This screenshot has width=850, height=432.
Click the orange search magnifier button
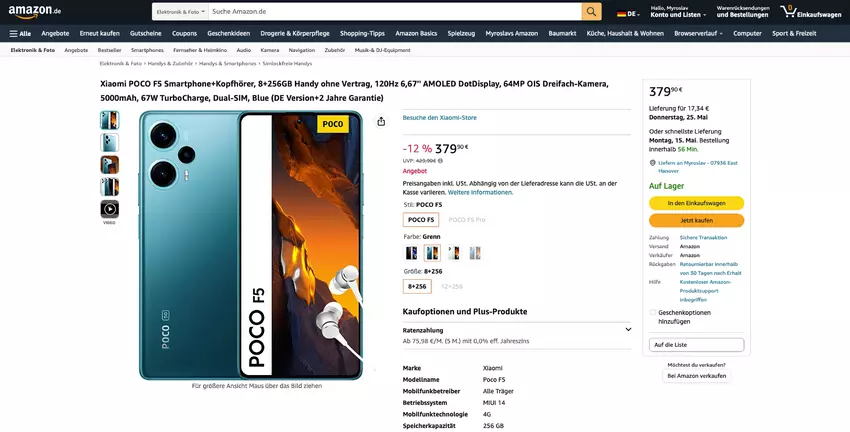tap(592, 12)
